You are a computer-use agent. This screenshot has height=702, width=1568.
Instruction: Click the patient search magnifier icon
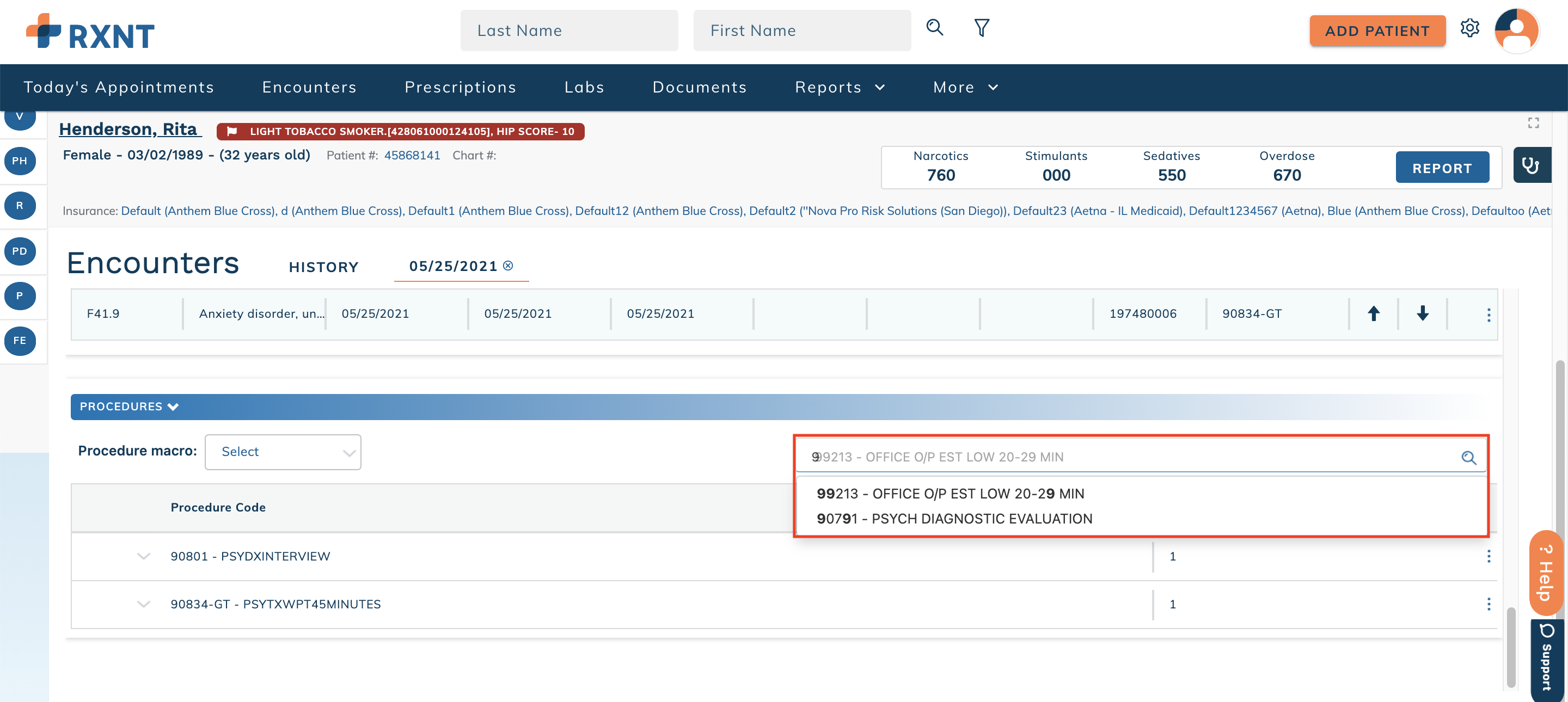pyautogui.click(x=934, y=27)
